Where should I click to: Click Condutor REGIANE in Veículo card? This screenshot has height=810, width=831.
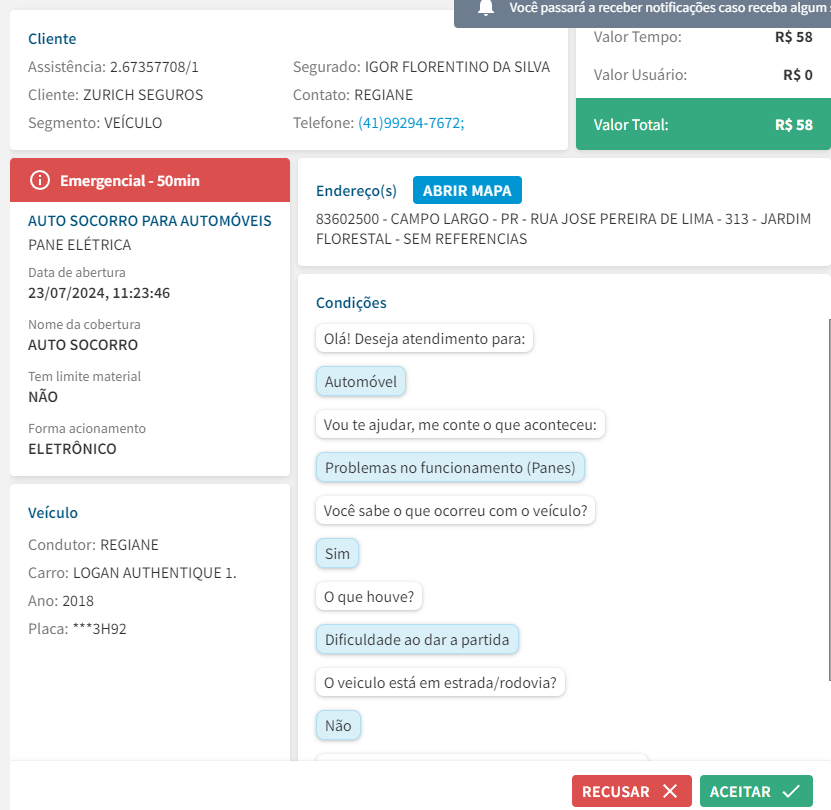click(x=129, y=545)
